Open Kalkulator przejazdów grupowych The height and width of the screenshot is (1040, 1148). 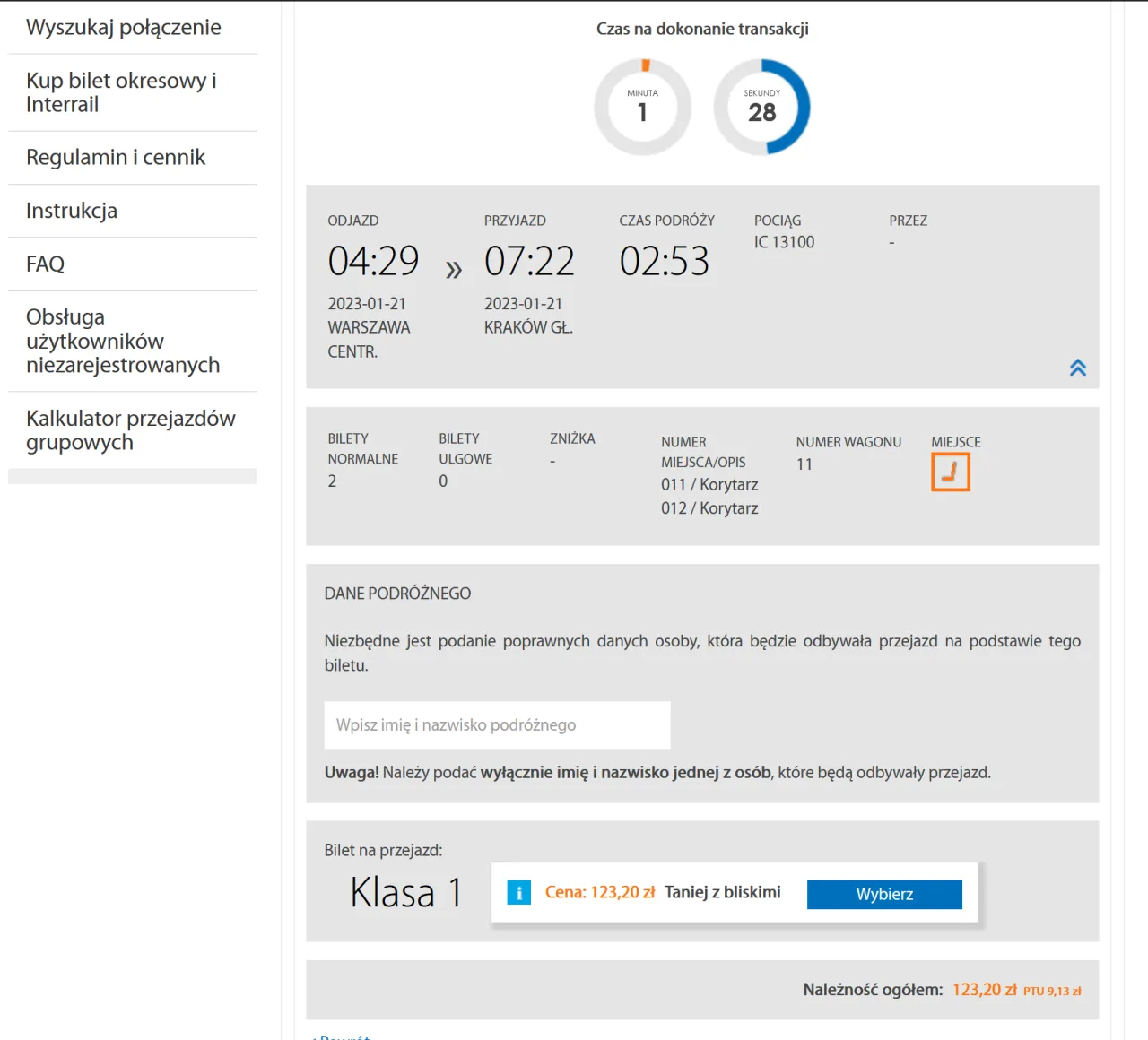(x=130, y=430)
